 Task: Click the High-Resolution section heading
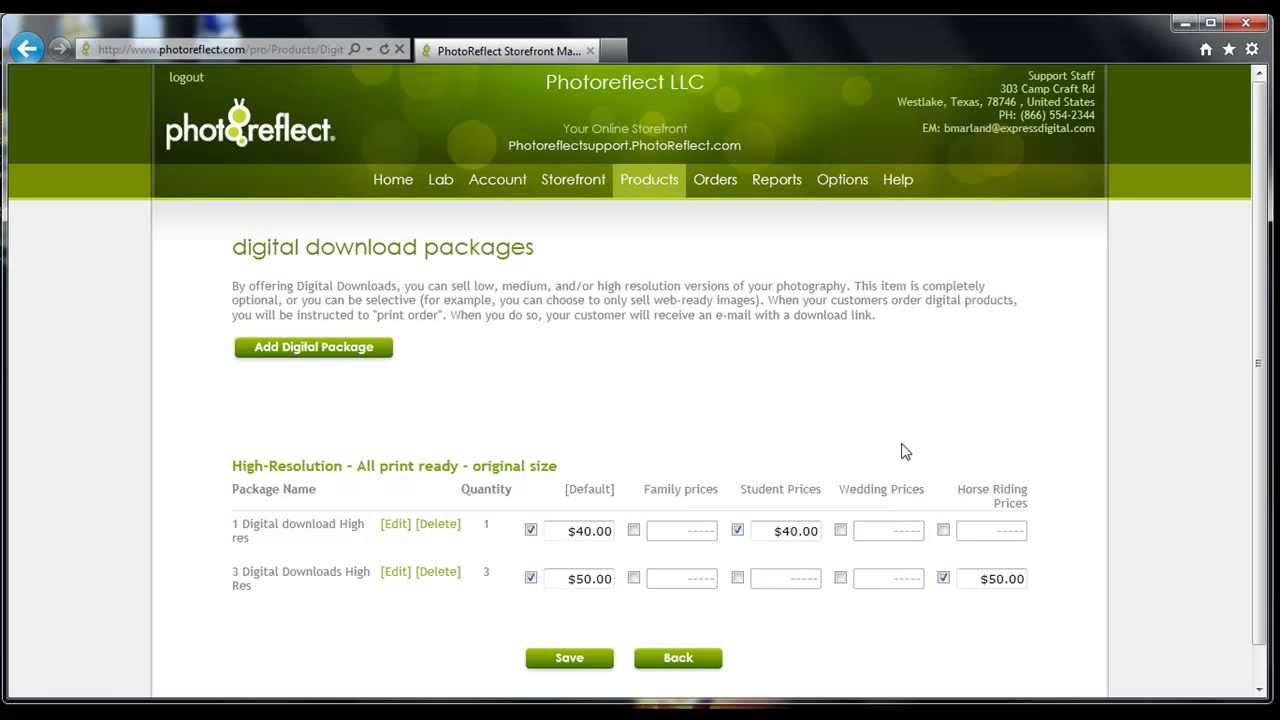click(394, 466)
